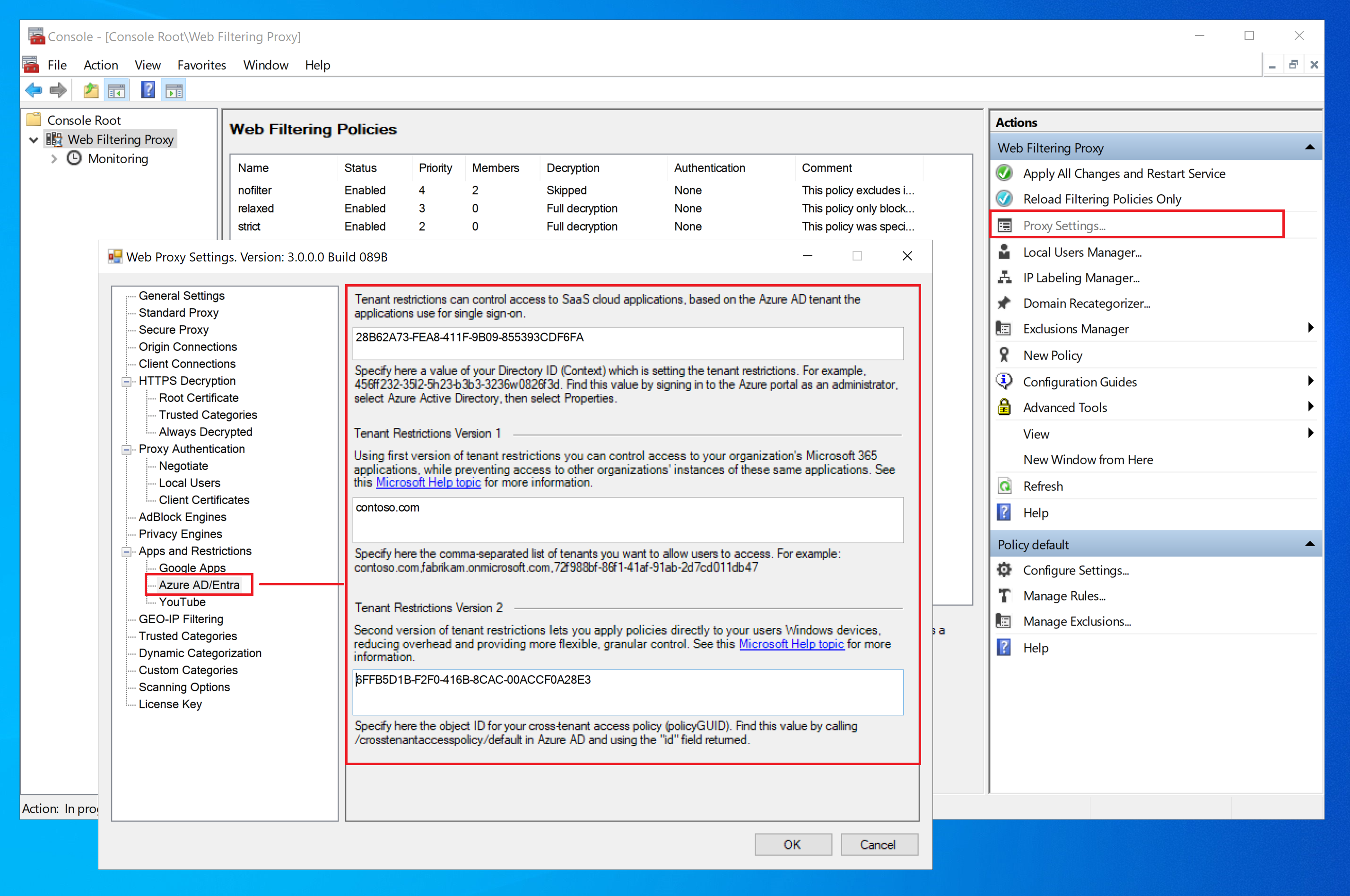Select the strict policy row
Image resolution: width=1350 pixels, height=896 pixels.
[576, 226]
